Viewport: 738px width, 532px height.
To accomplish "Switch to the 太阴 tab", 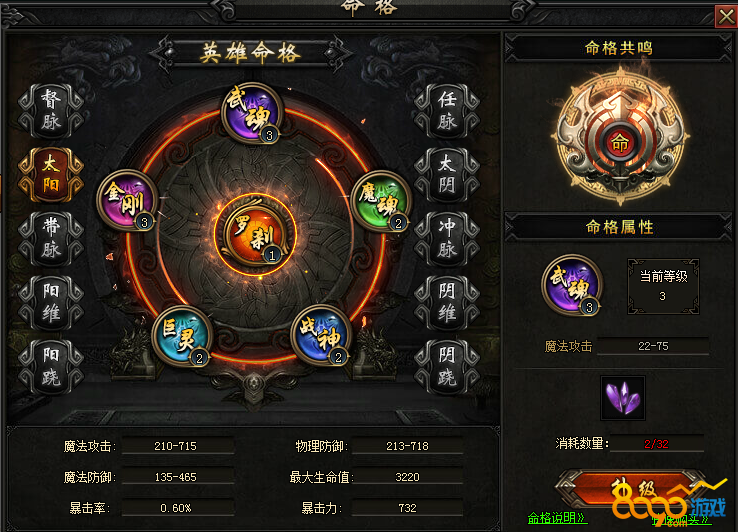I will coord(447,175).
